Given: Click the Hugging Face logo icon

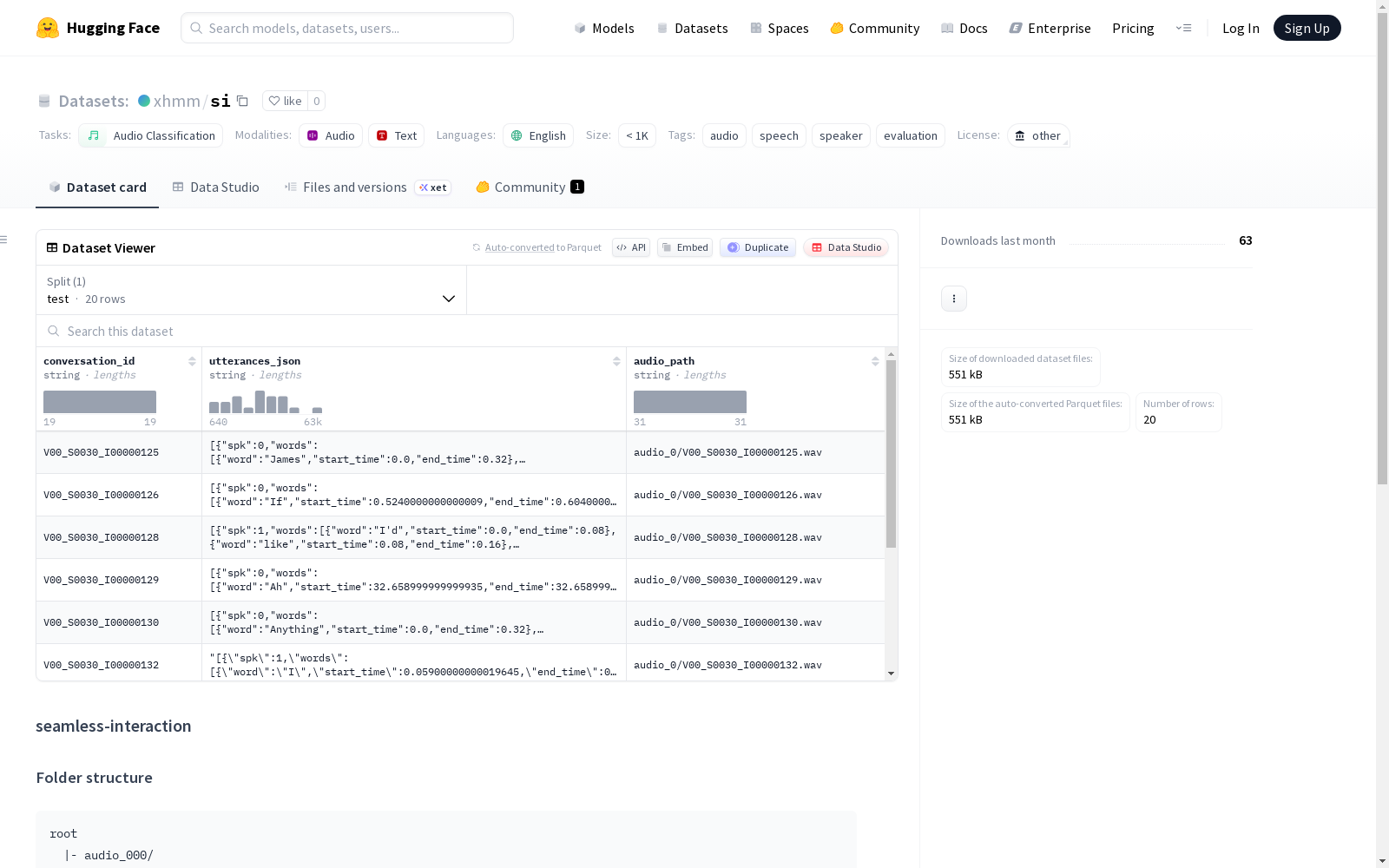Looking at the screenshot, I should (48, 28).
